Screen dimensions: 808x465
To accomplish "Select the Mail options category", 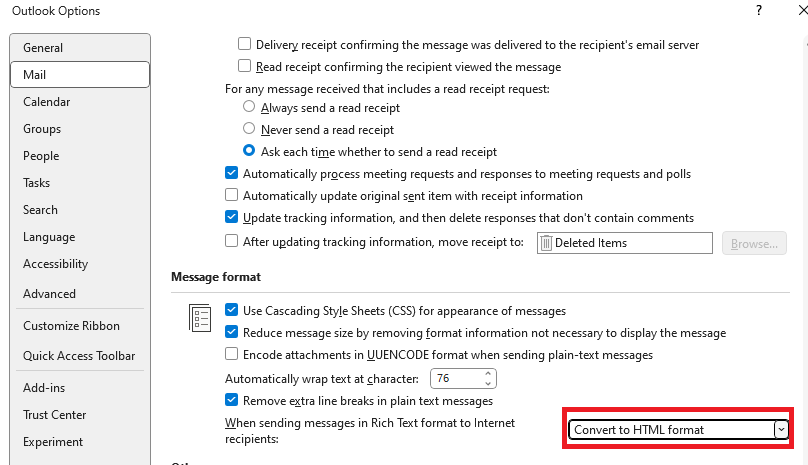I will [80, 75].
